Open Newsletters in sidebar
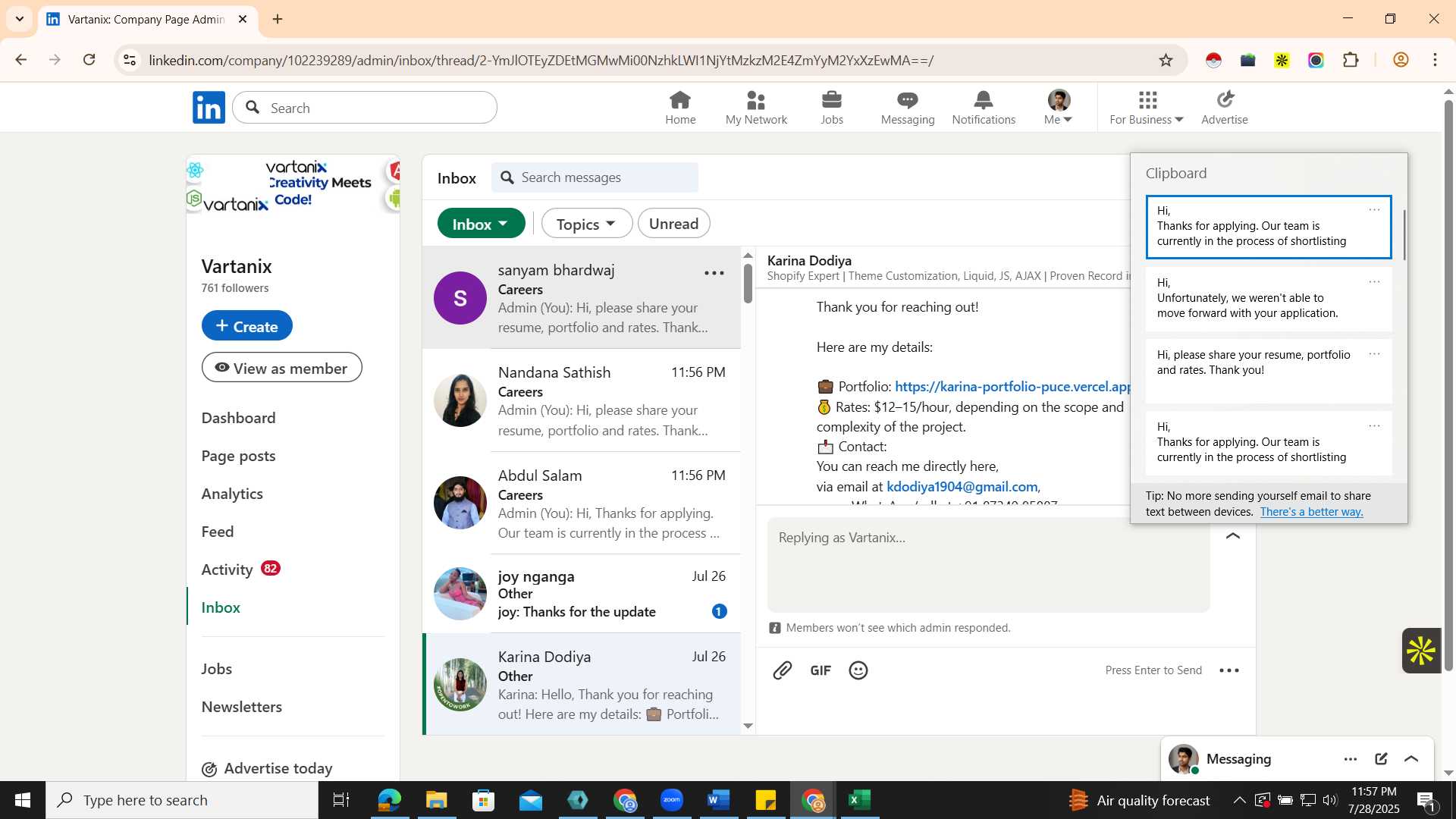The height and width of the screenshot is (819, 1456). [x=242, y=707]
